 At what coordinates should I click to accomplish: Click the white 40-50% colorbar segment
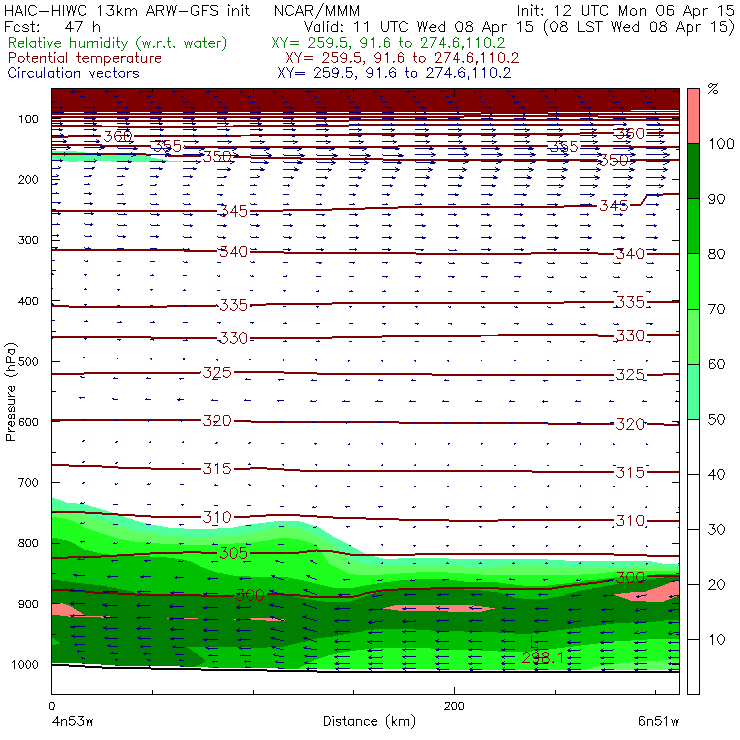(693, 446)
